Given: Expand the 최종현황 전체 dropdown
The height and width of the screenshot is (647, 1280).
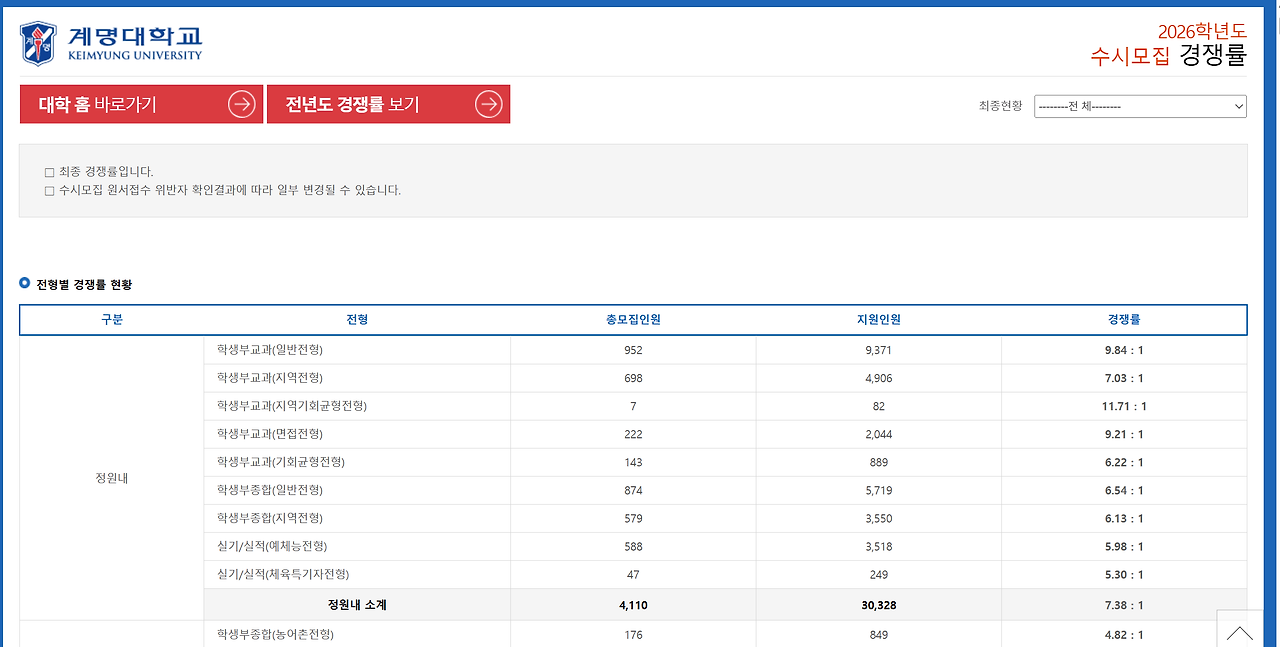Looking at the screenshot, I should pos(1140,106).
